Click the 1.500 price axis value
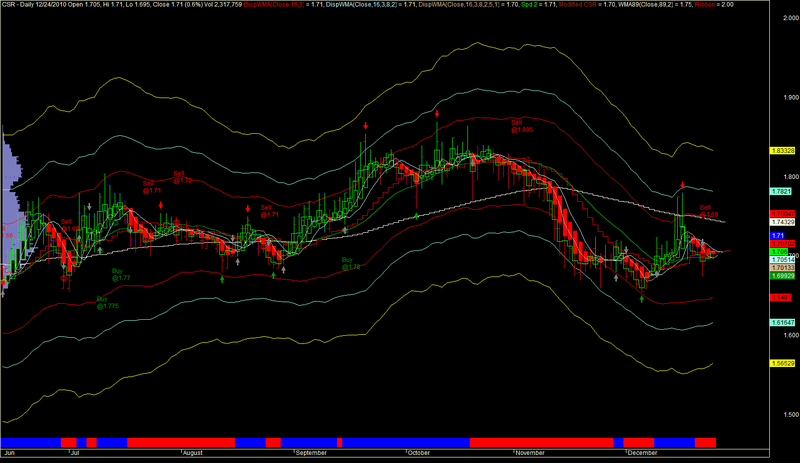This screenshot has width=800, height=463. [x=791, y=415]
